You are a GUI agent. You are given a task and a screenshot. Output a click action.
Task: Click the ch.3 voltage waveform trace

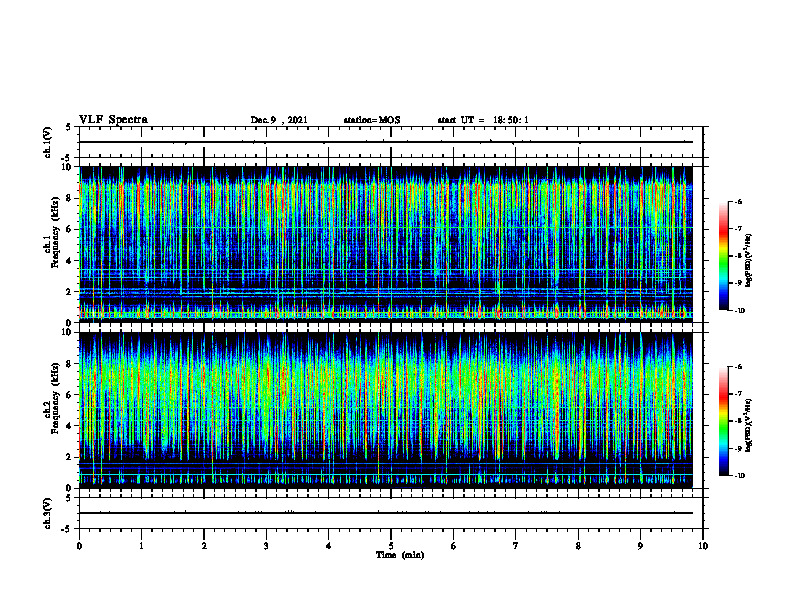(386, 513)
